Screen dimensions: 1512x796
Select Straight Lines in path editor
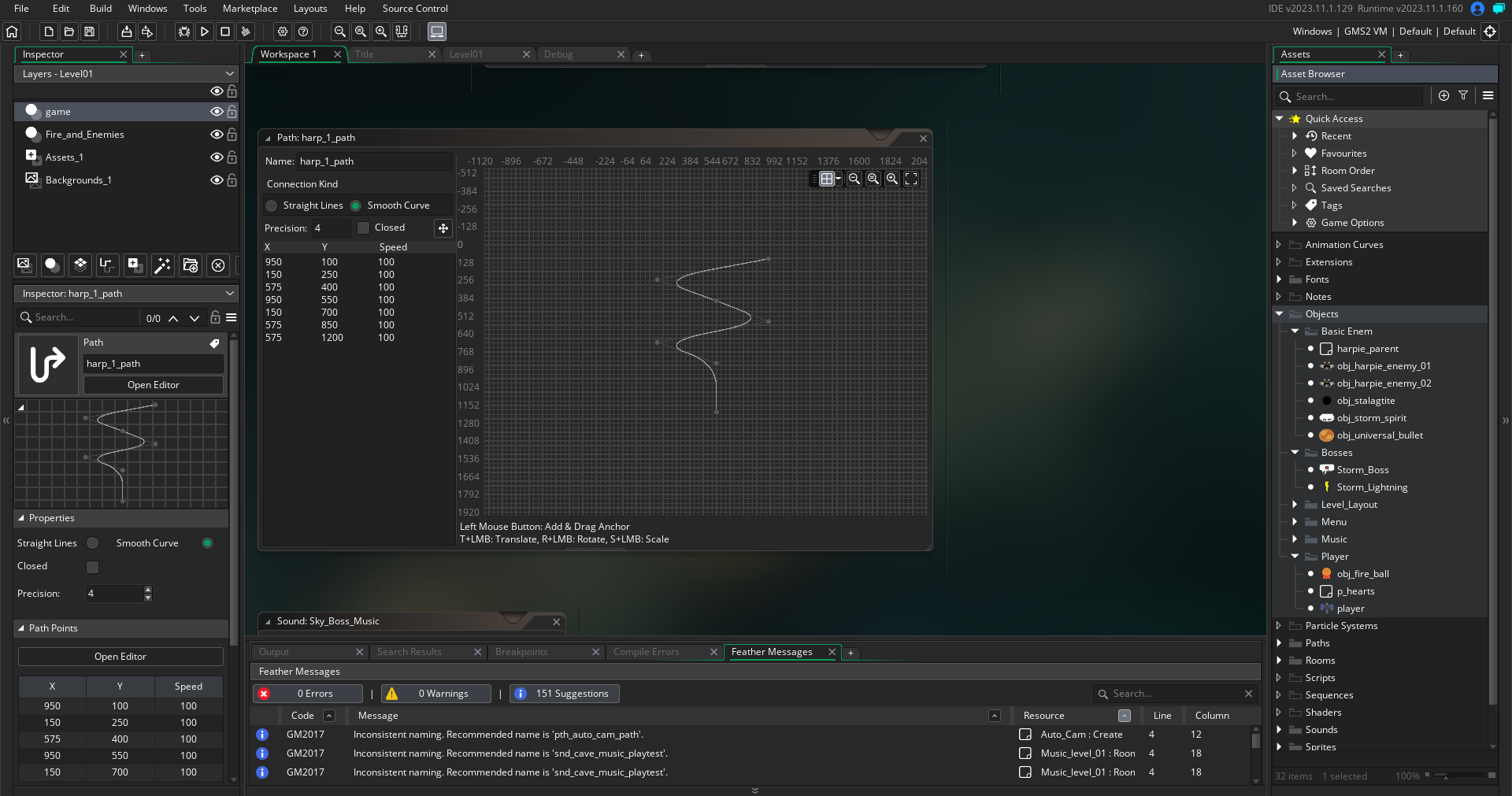272,205
